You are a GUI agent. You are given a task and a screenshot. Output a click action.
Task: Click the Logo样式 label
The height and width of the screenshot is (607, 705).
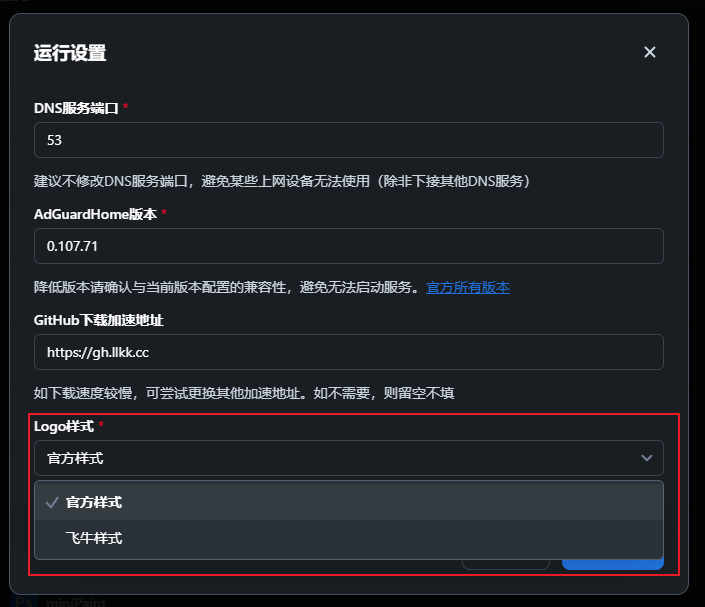[64, 426]
